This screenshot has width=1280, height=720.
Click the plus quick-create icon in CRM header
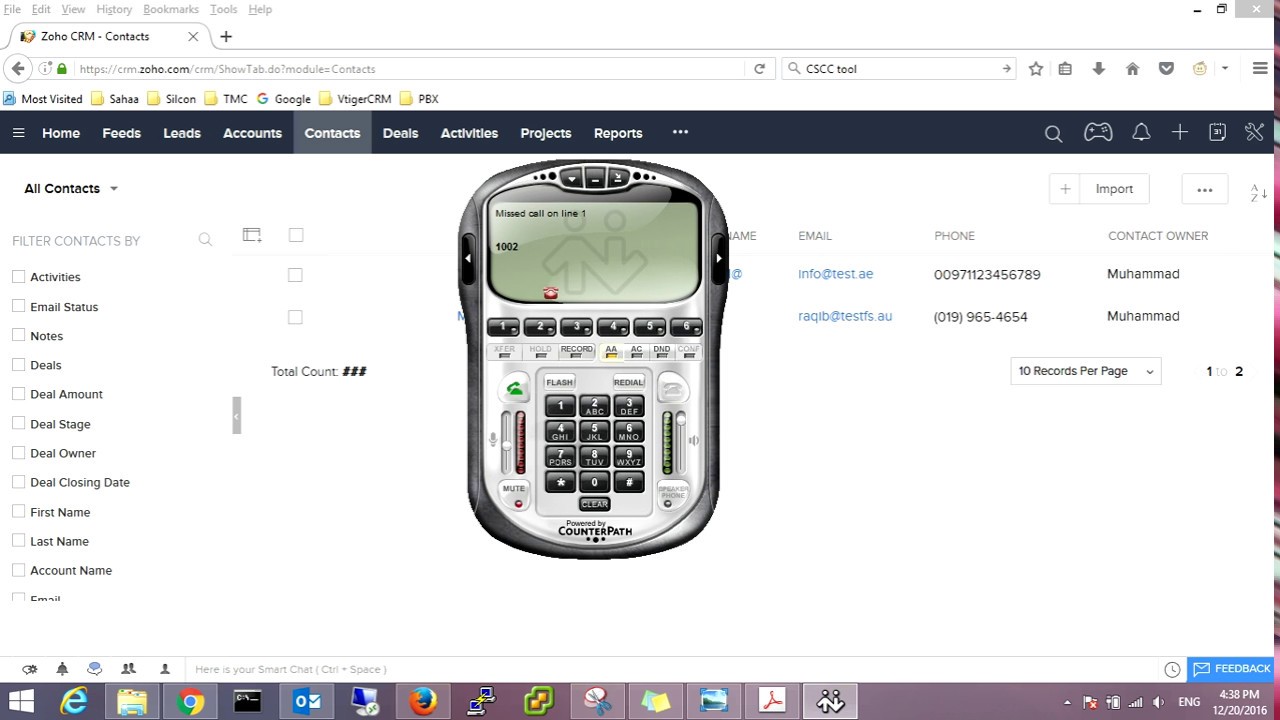pyautogui.click(x=1180, y=132)
